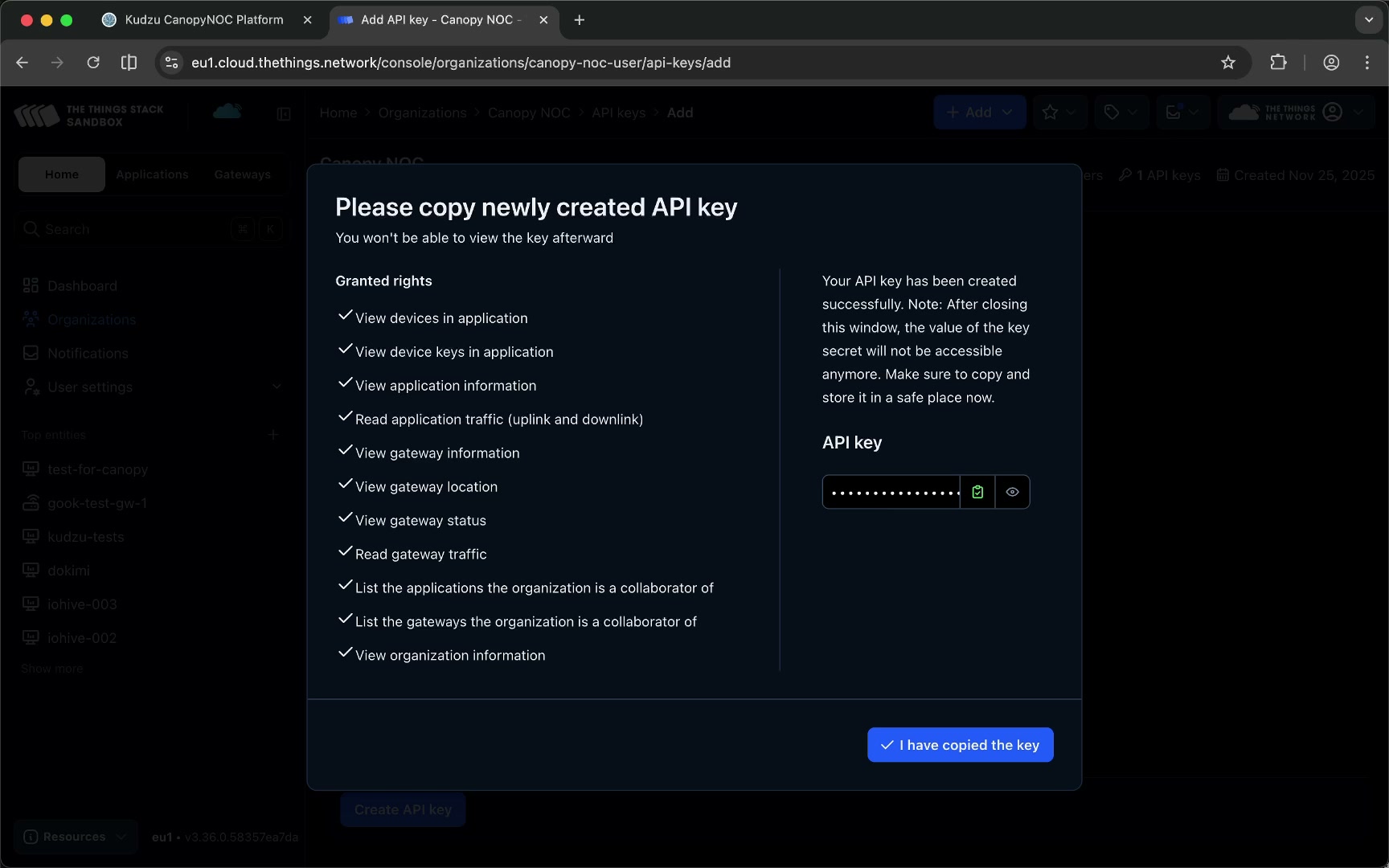
Task: Switch to the Applications sidebar tab
Action: 152,174
